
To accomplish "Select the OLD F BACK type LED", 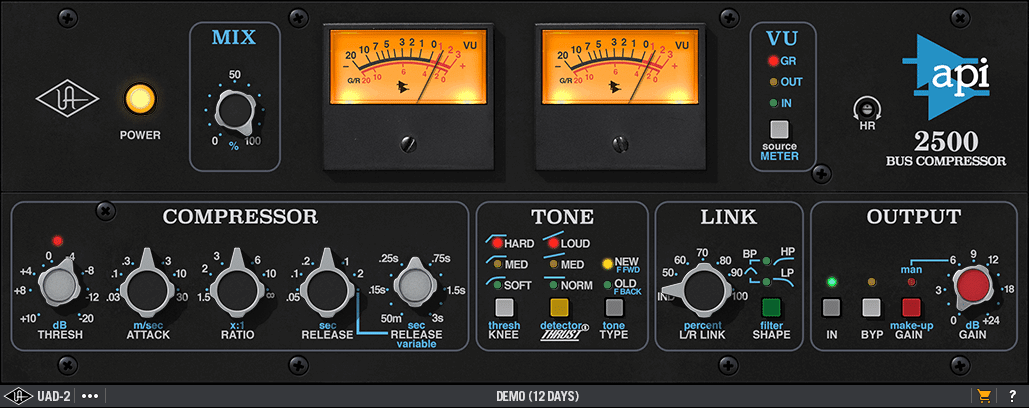I will click(x=608, y=285).
